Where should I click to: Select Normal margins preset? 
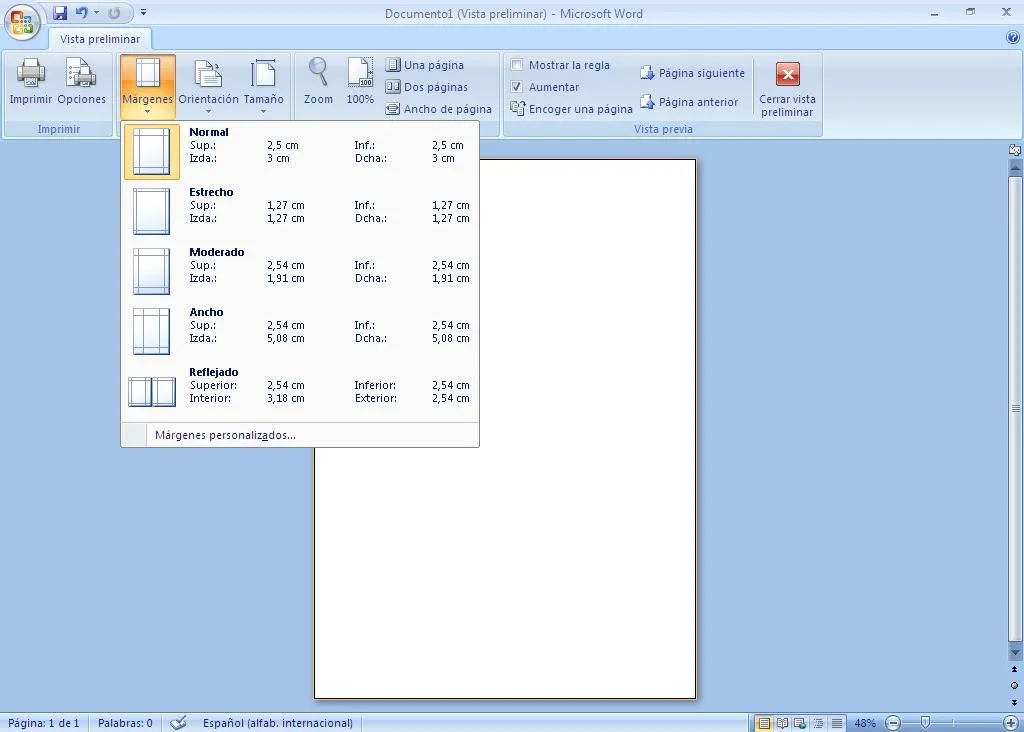pos(300,151)
